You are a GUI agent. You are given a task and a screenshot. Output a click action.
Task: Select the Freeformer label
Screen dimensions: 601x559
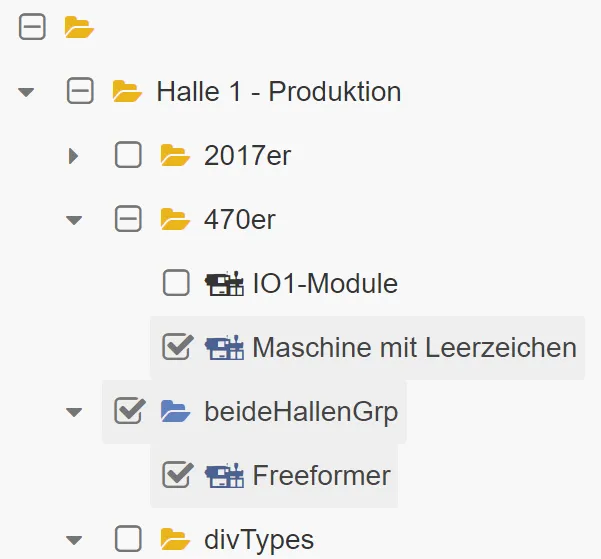click(321, 475)
